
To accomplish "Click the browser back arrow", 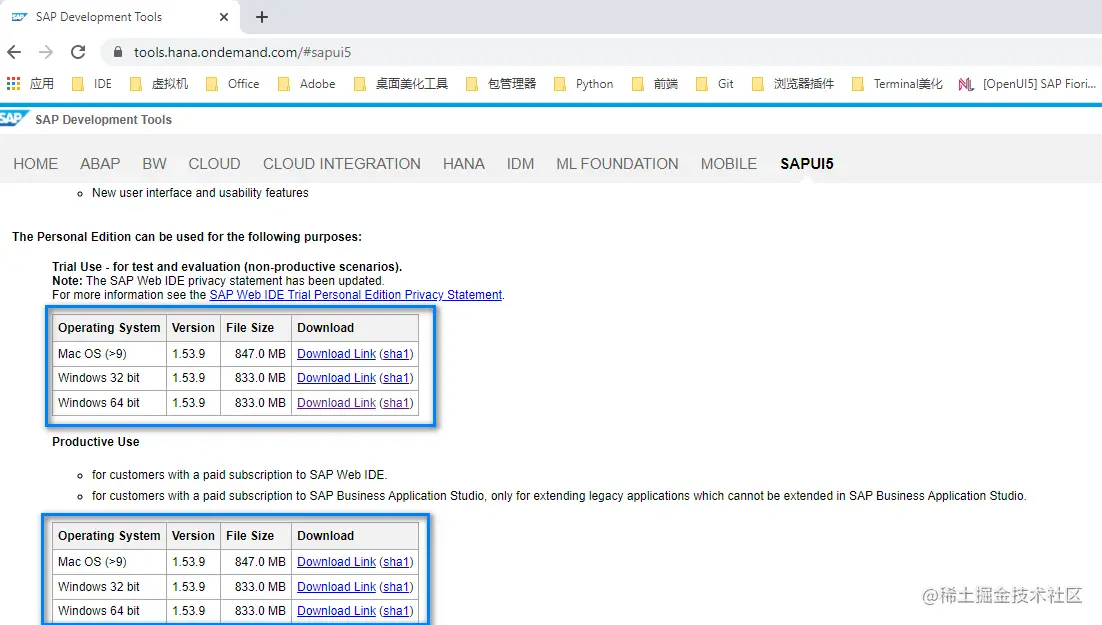I will click(14, 52).
